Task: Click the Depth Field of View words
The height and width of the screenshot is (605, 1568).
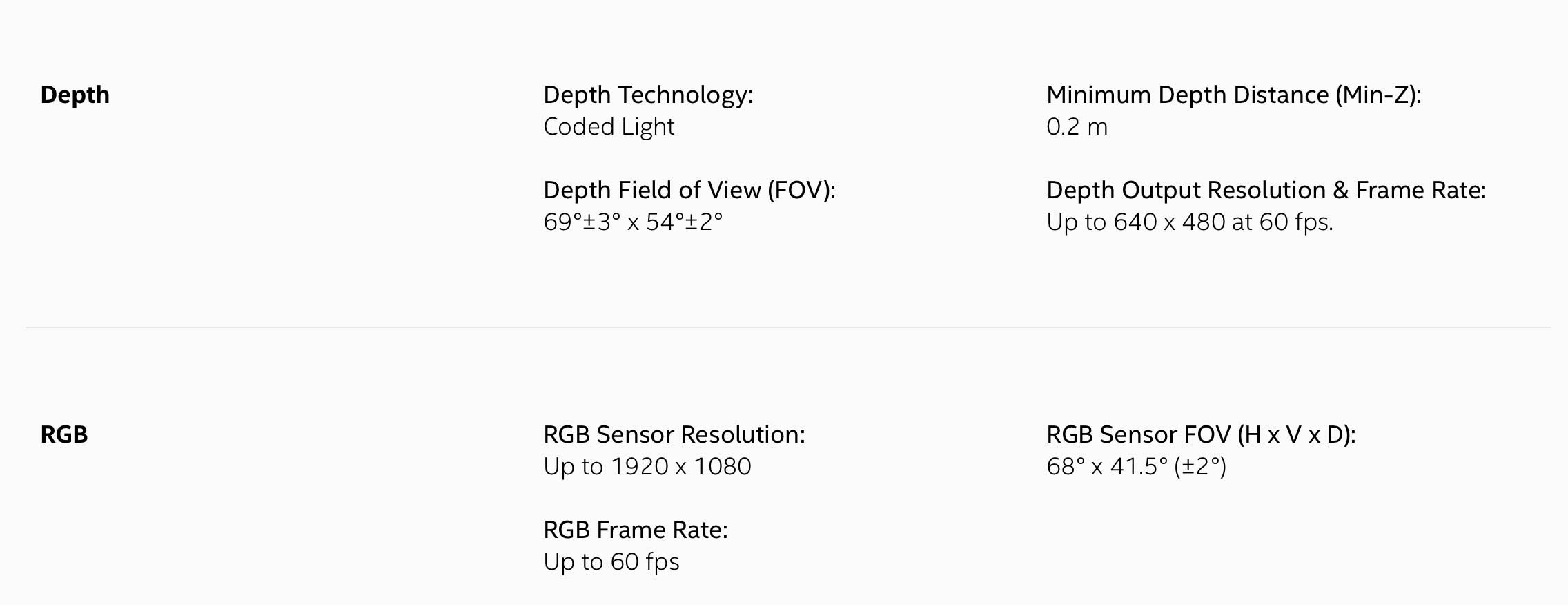Action: pos(652,190)
